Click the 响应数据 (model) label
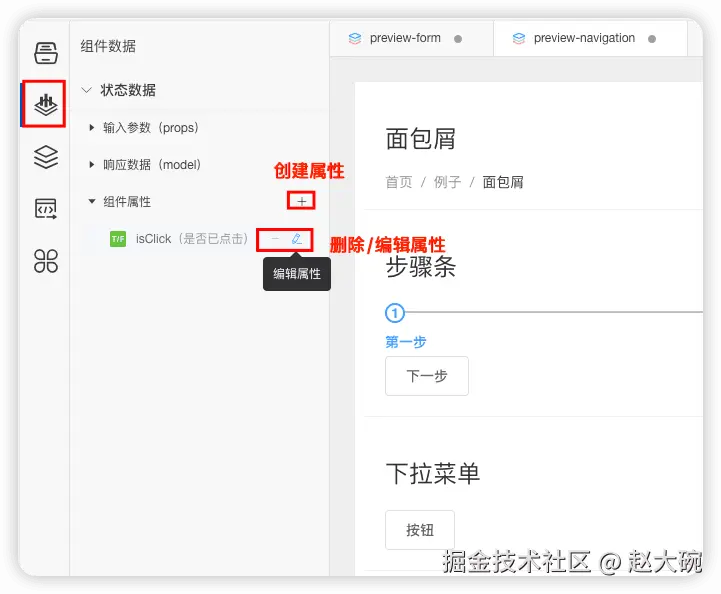Viewport: 721px width, 594px height. (x=152, y=165)
